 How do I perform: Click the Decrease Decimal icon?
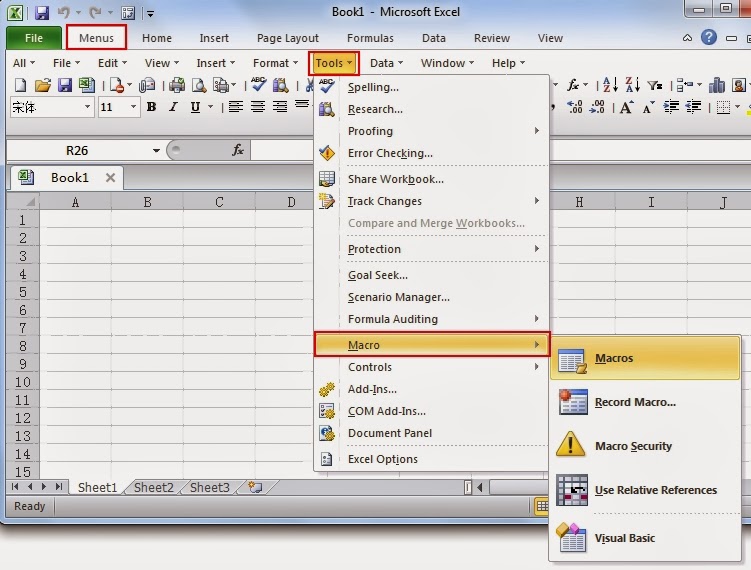tap(597, 107)
